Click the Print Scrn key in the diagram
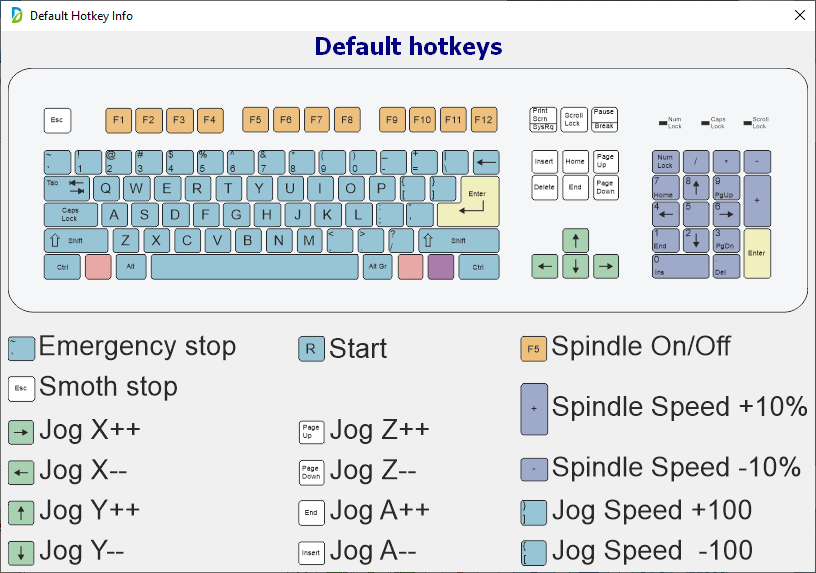Viewport: 816px width, 573px height. click(543, 119)
